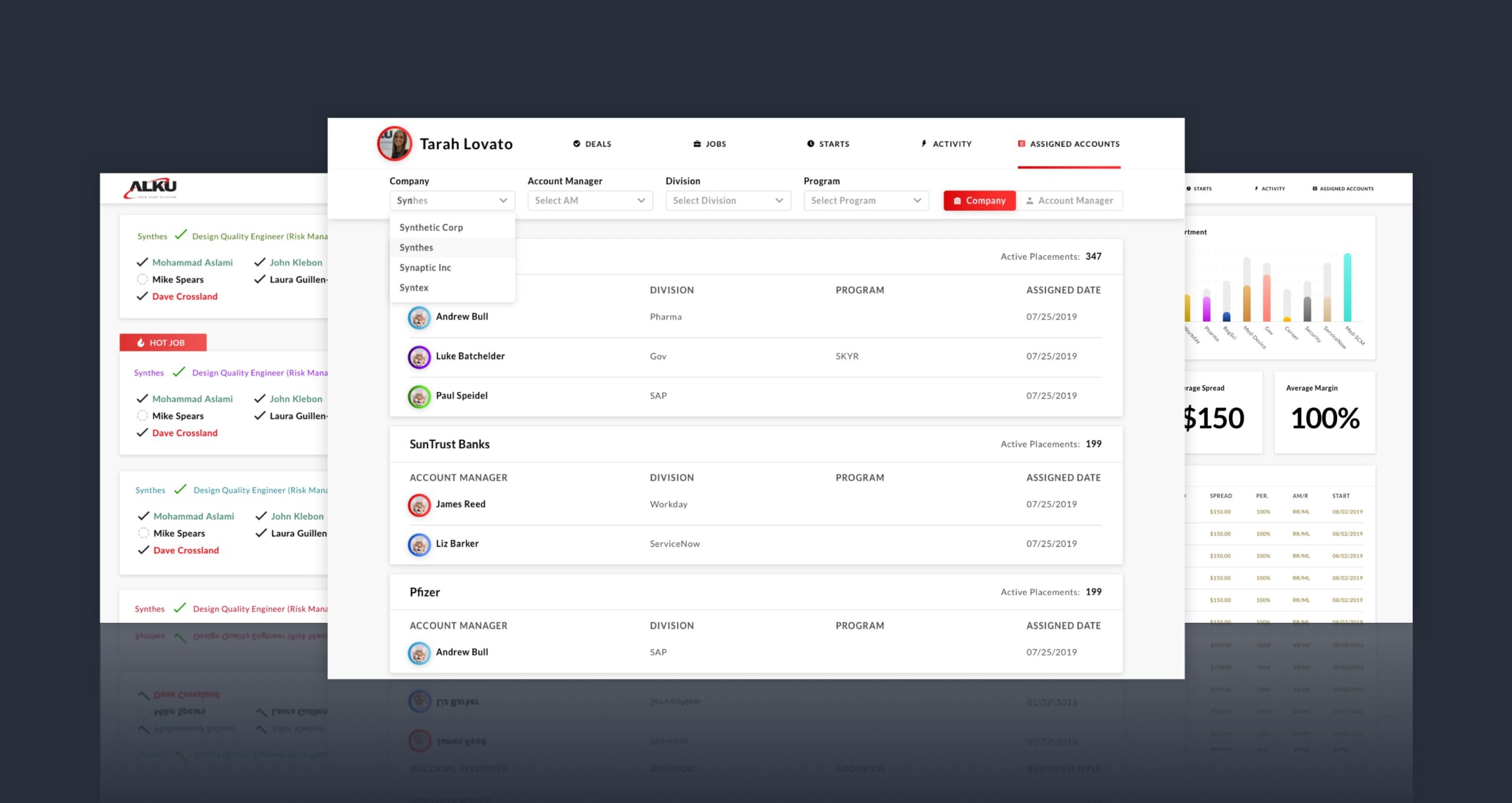The image size is (1512, 803).
Task: Open the Select Division dropdown
Action: click(728, 200)
